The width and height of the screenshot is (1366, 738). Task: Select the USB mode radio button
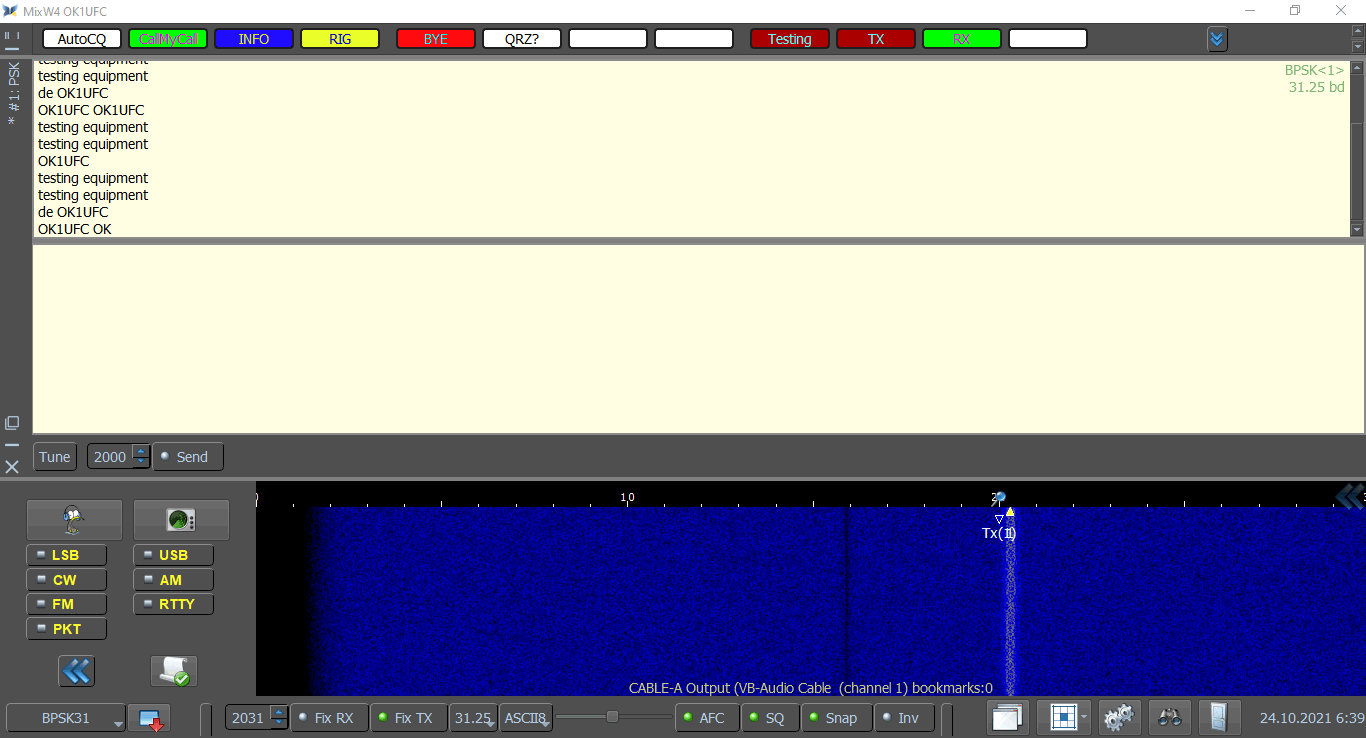[173, 555]
